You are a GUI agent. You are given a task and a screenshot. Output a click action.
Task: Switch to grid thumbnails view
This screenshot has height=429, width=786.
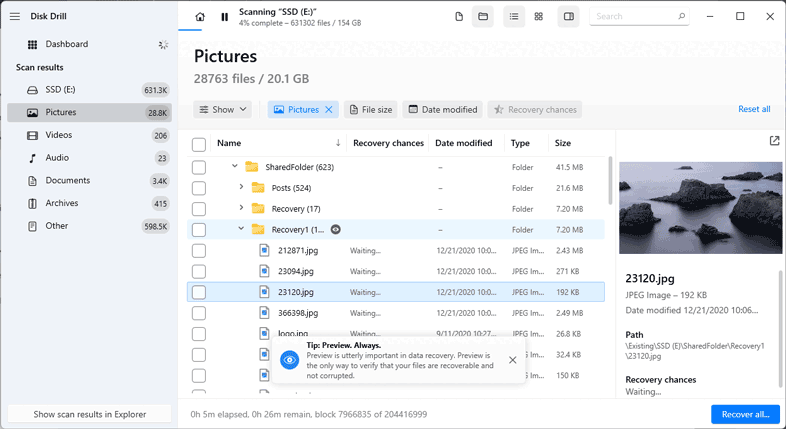point(539,17)
